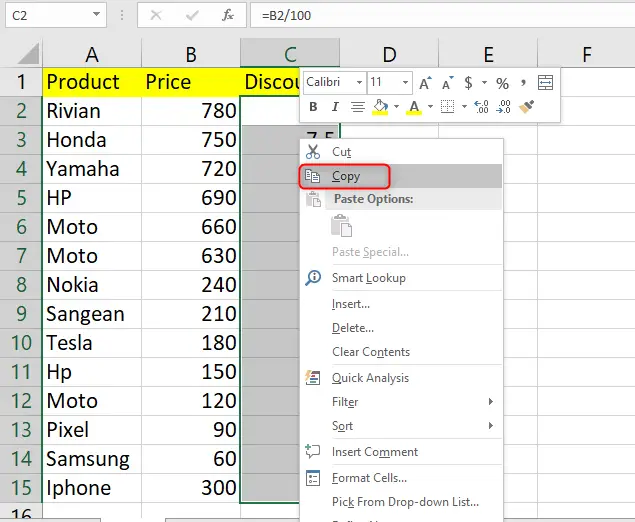The height and width of the screenshot is (522, 635).
Task: Select the price cell 780
Action: point(191,111)
